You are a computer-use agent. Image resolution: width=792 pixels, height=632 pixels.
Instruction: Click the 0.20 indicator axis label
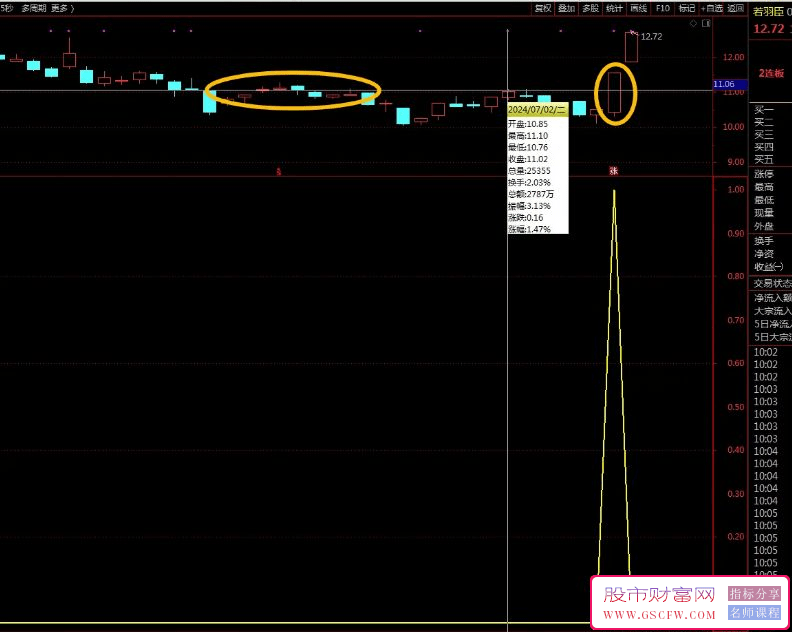click(x=736, y=537)
